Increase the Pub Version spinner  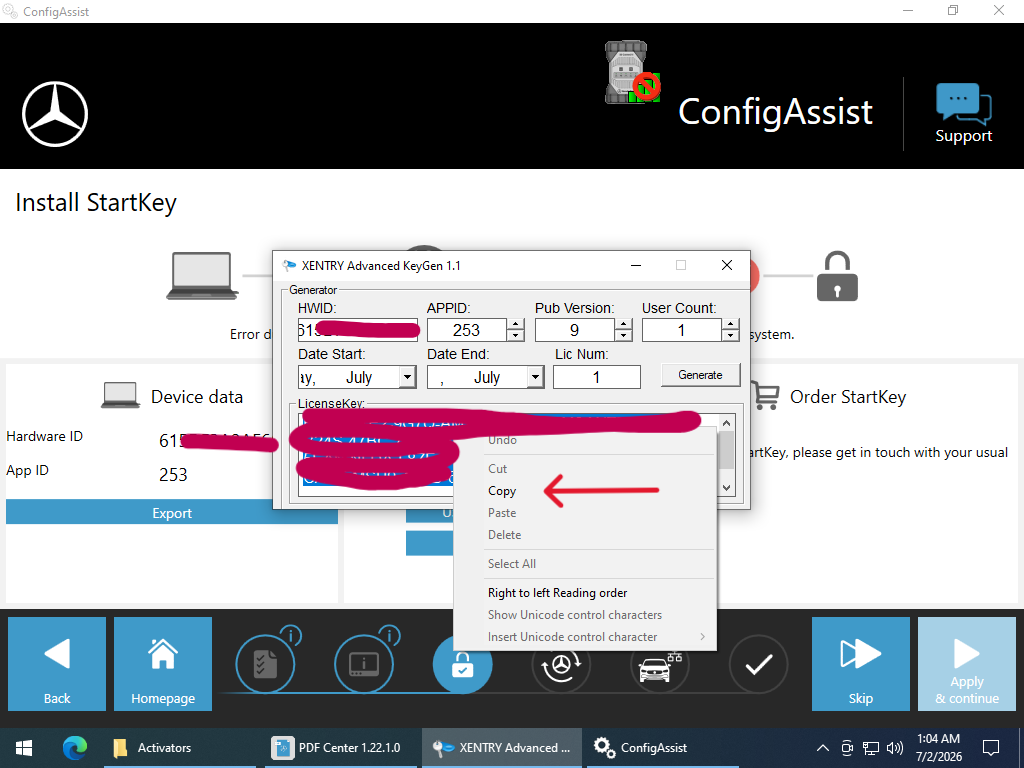point(623,324)
